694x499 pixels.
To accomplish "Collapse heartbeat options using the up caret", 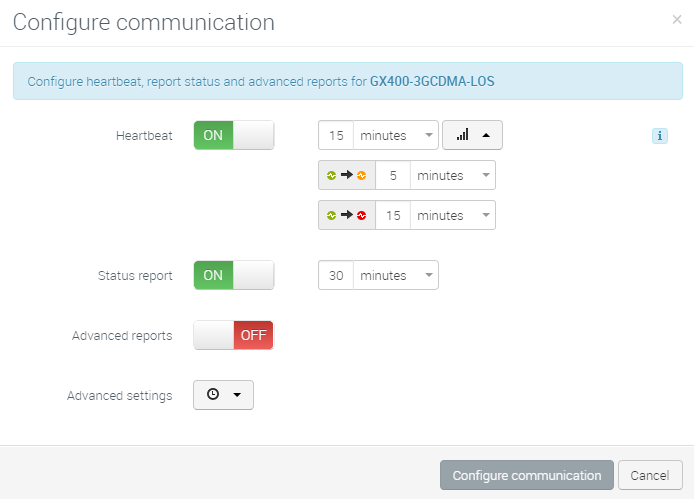I will (486, 135).
